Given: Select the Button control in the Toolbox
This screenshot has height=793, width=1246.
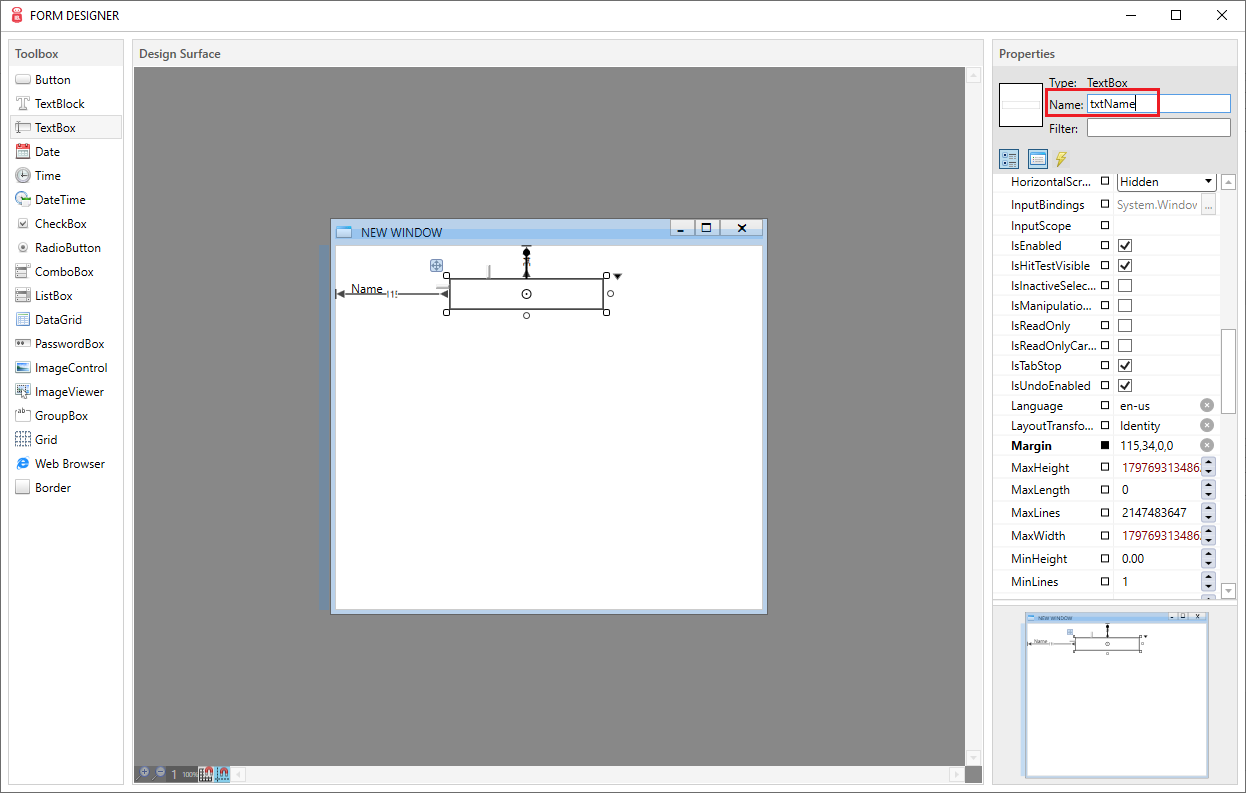Looking at the screenshot, I should click(x=50, y=79).
